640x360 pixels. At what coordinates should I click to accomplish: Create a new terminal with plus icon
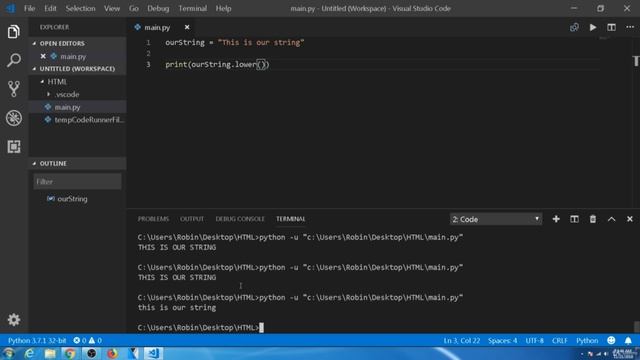pos(556,219)
